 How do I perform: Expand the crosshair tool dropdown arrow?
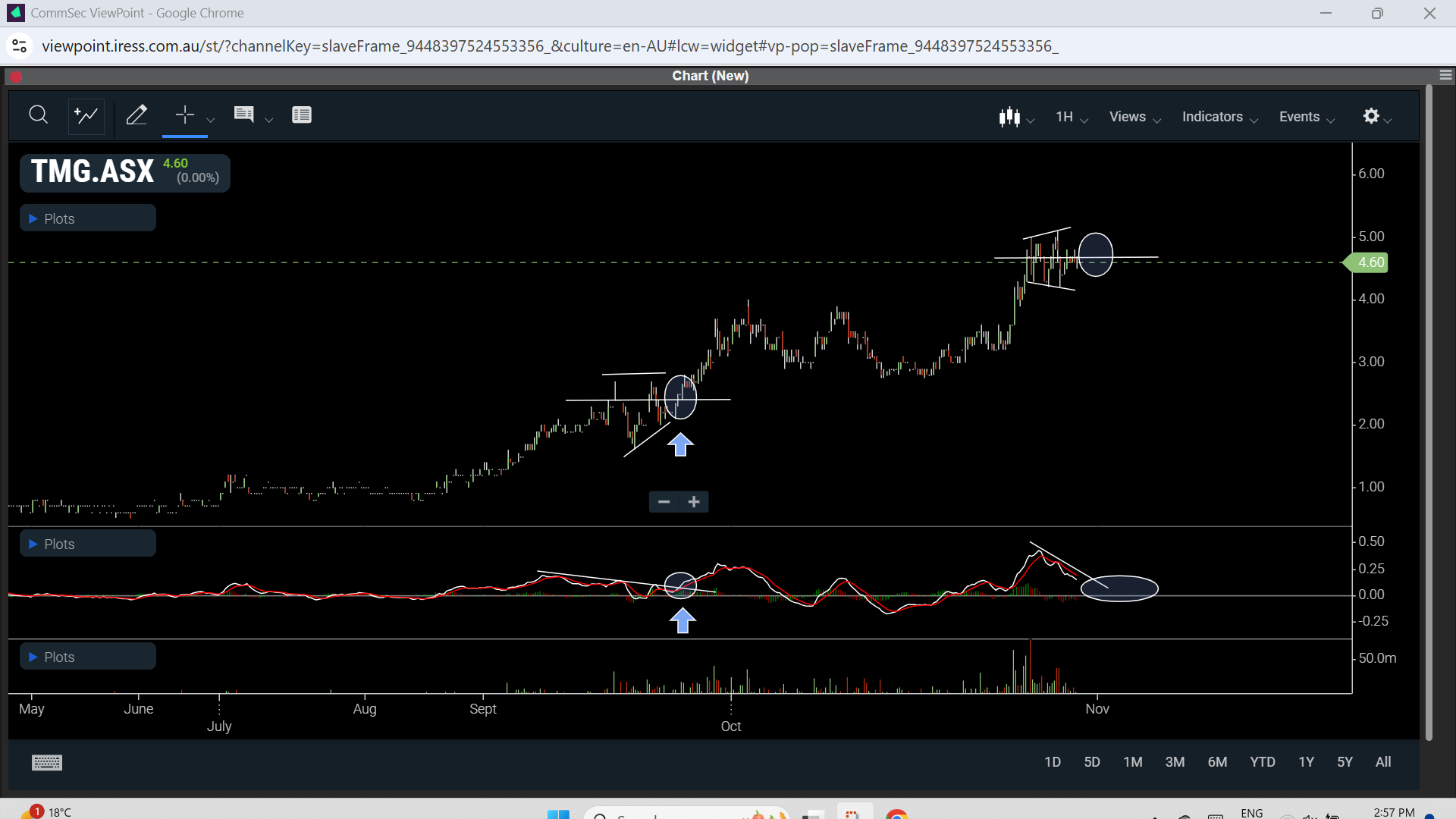point(211,119)
